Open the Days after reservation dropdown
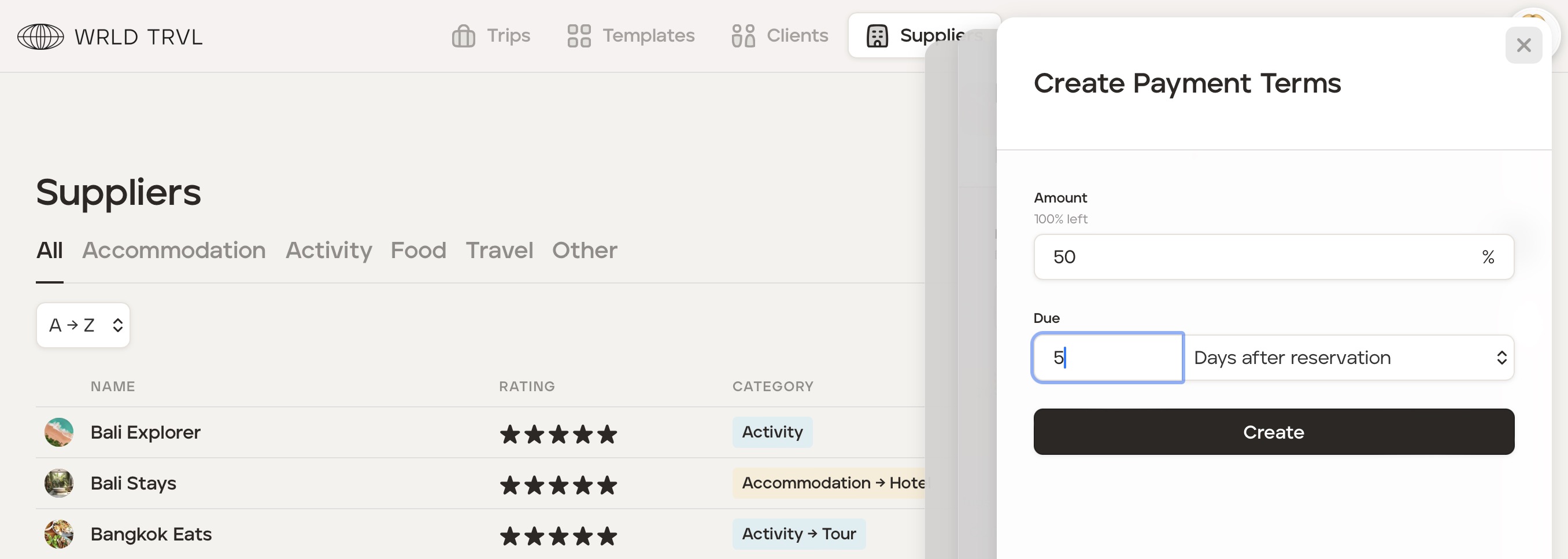This screenshot has width=1568, height=559. click(1349, 358)
